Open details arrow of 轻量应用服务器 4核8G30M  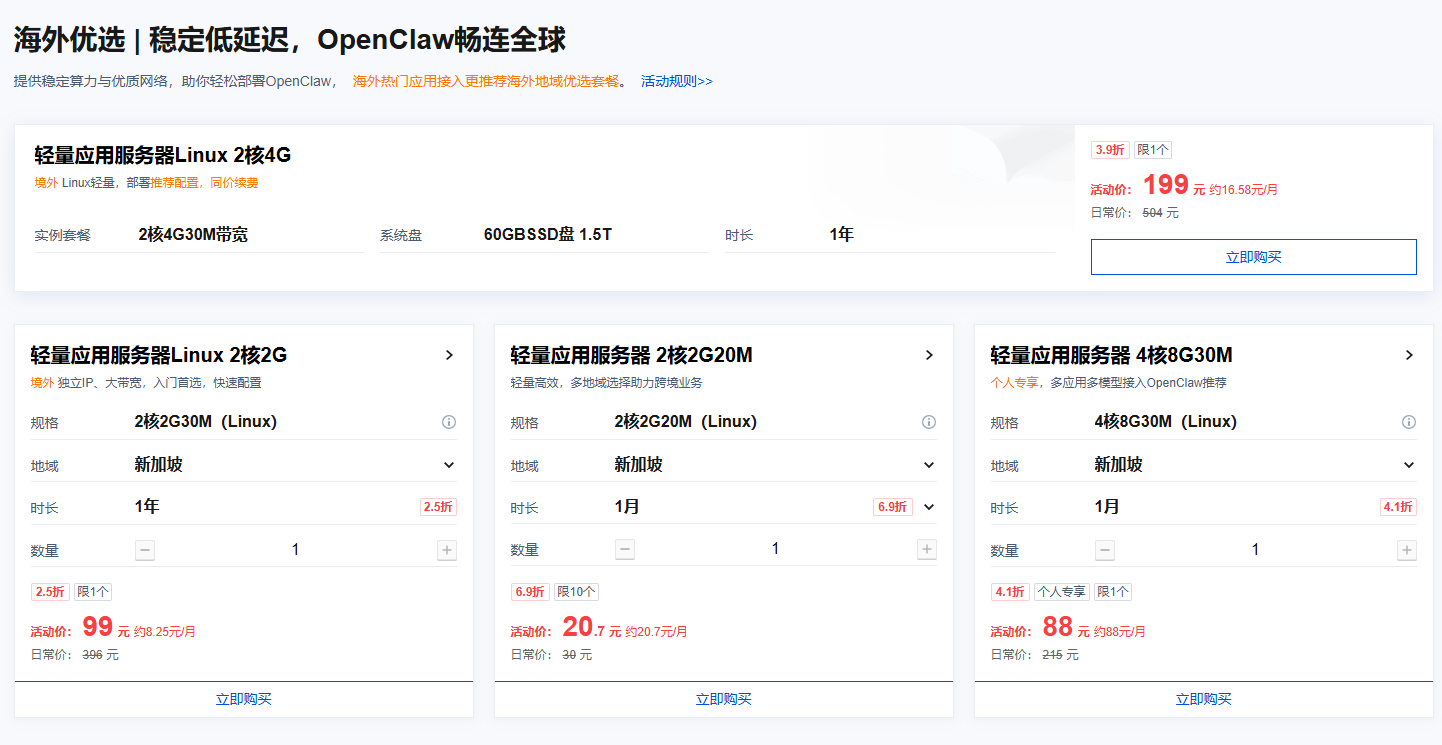1409,355
